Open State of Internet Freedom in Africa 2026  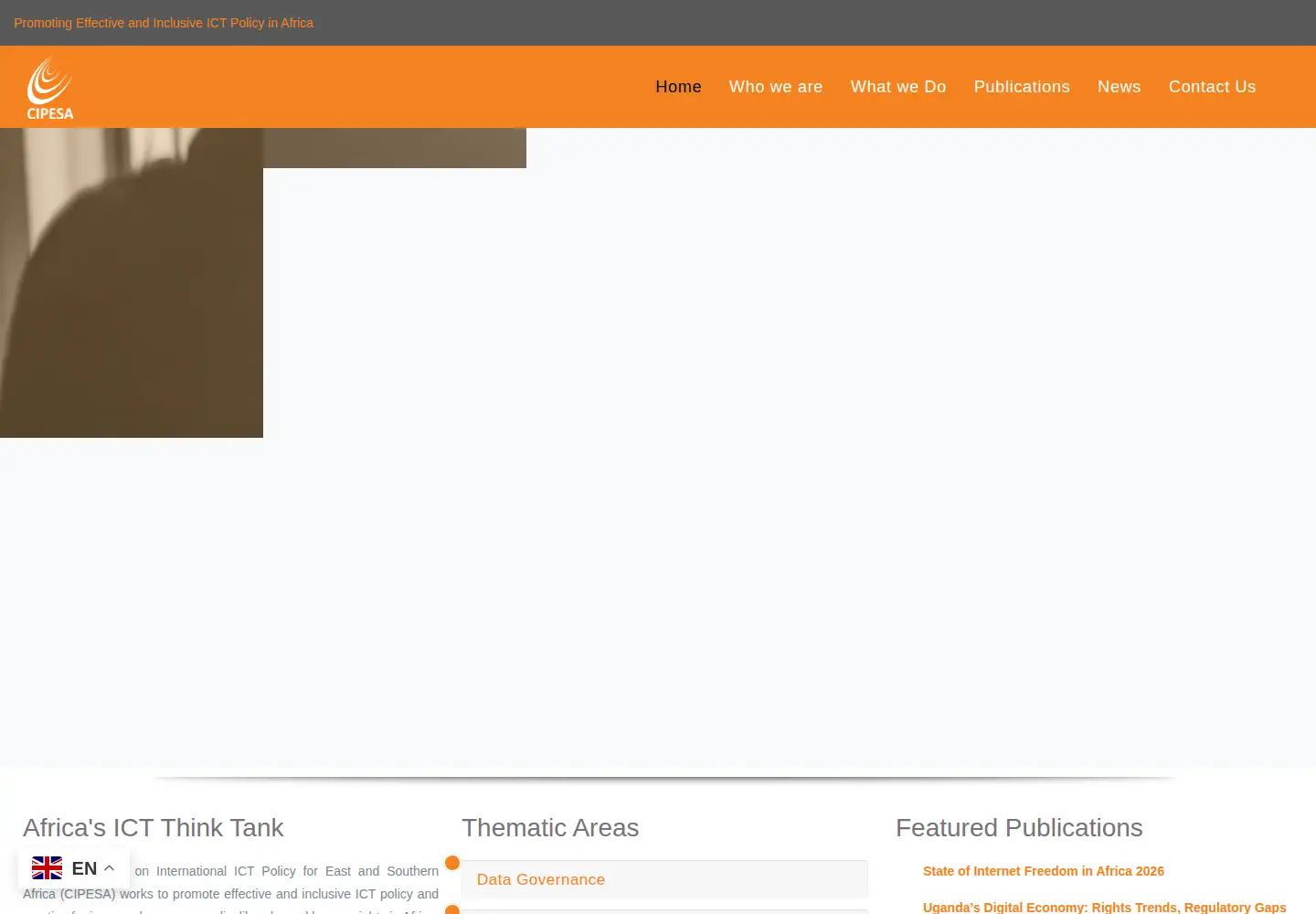pos(1044,871)
